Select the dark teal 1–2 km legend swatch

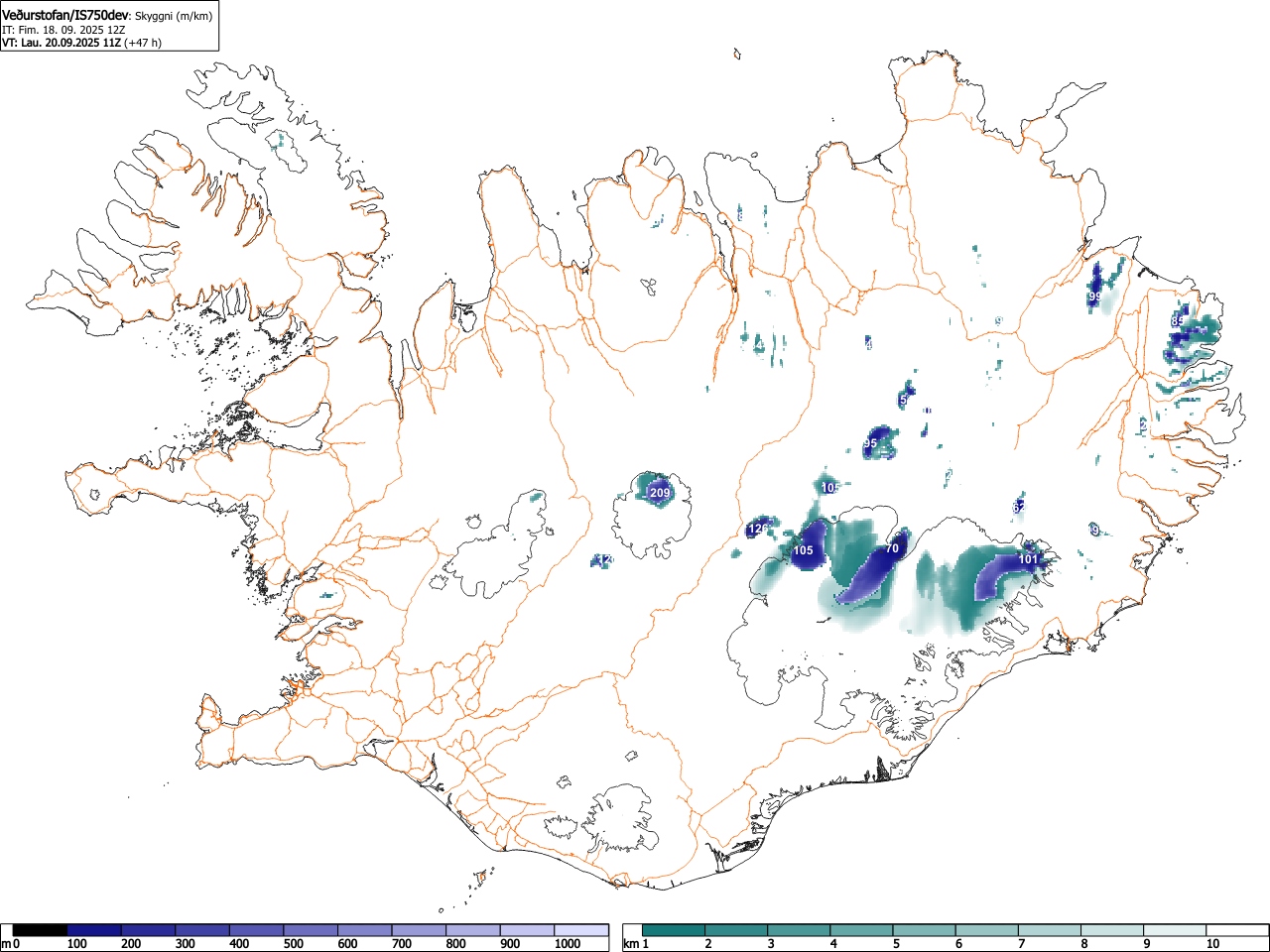674,930
